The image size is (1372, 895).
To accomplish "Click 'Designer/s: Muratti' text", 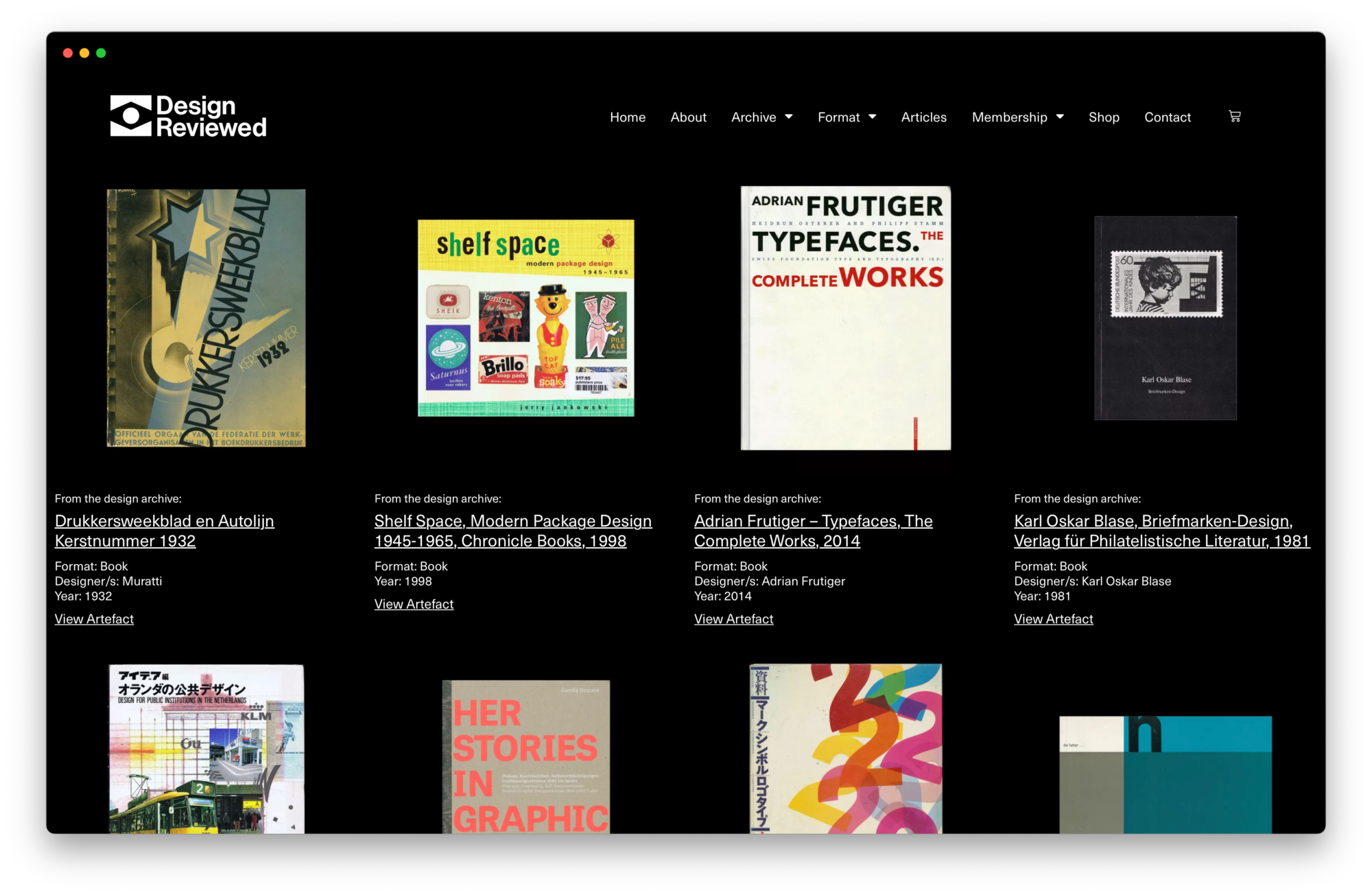I will pos(108,581).
